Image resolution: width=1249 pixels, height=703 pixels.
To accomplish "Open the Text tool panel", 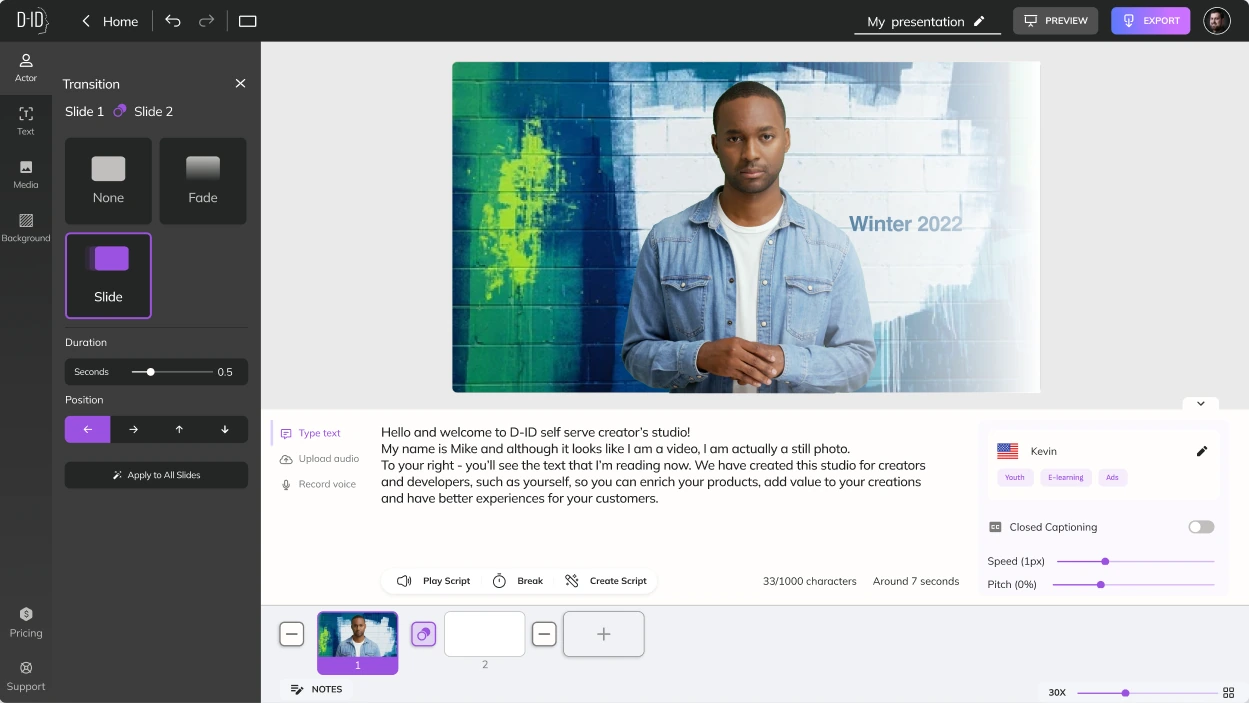I will click(26, 121).
